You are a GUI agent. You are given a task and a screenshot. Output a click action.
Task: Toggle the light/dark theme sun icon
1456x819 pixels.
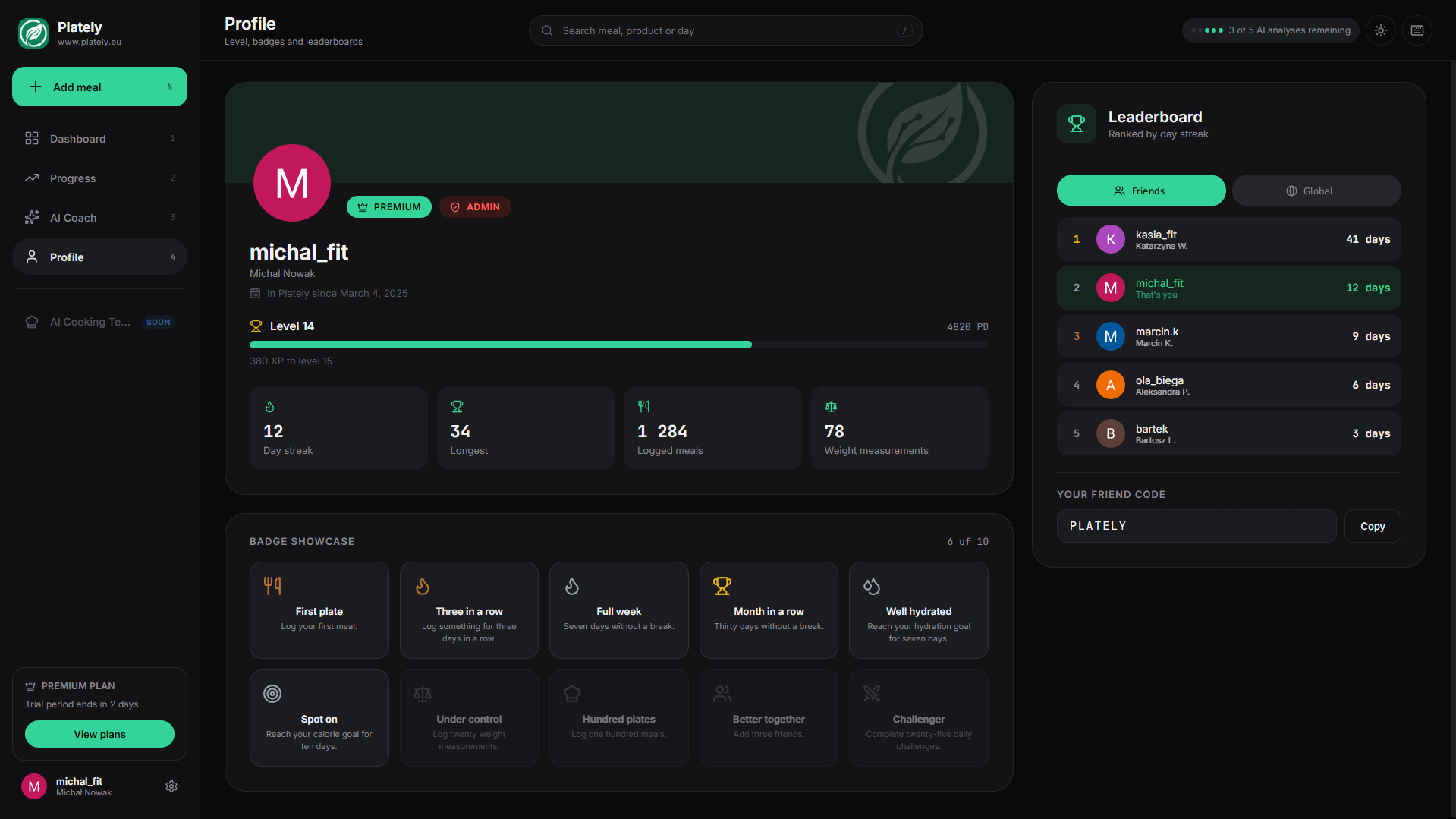(x=1381, y=30)
